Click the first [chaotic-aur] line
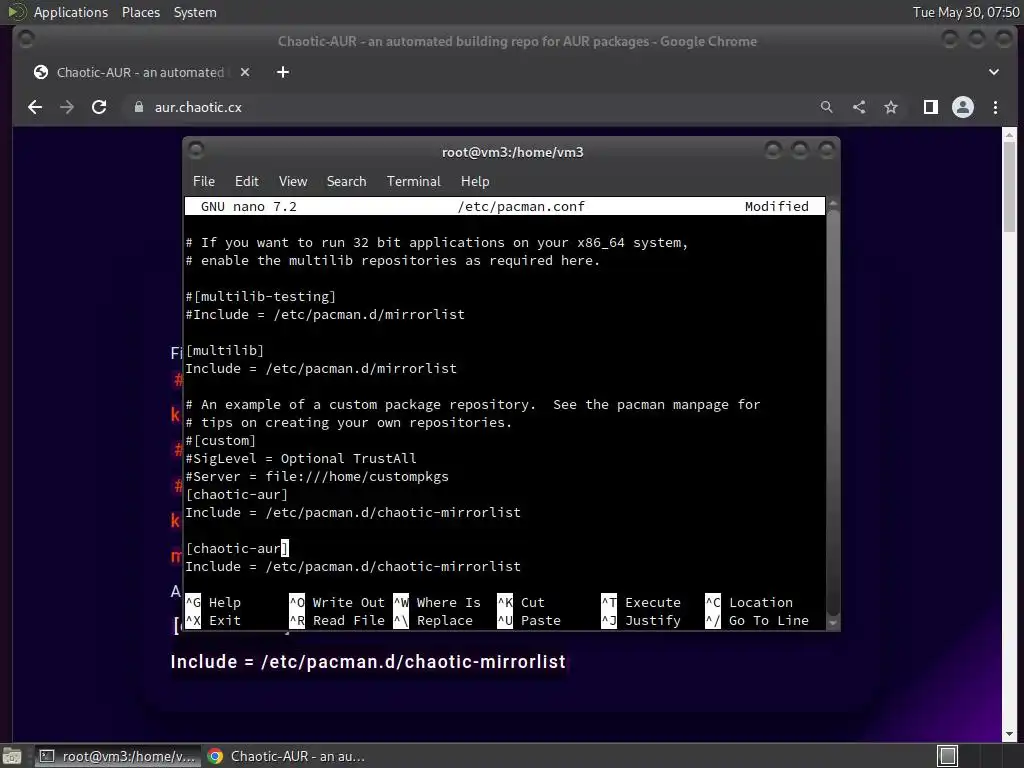 click(236, 494)
